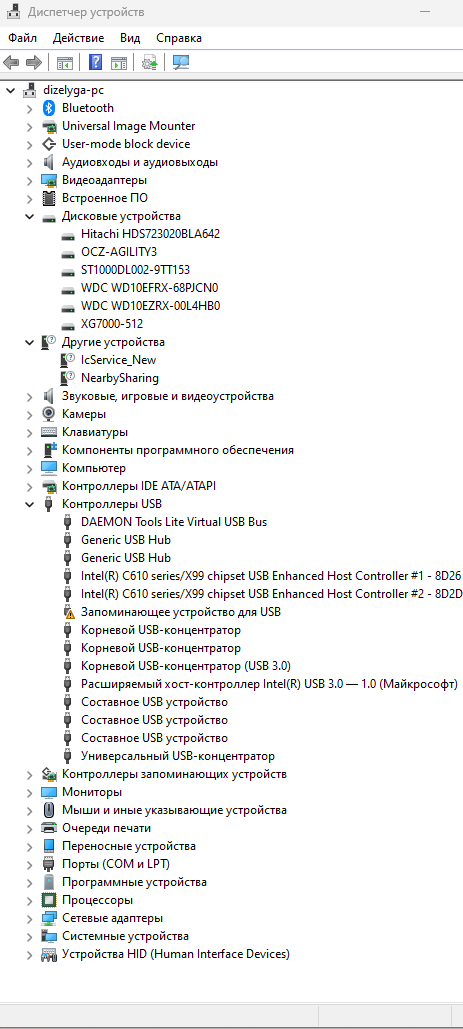Click the Forward arrow toolbar icon
The image size is (463, 1029).
tap(33, 63)
